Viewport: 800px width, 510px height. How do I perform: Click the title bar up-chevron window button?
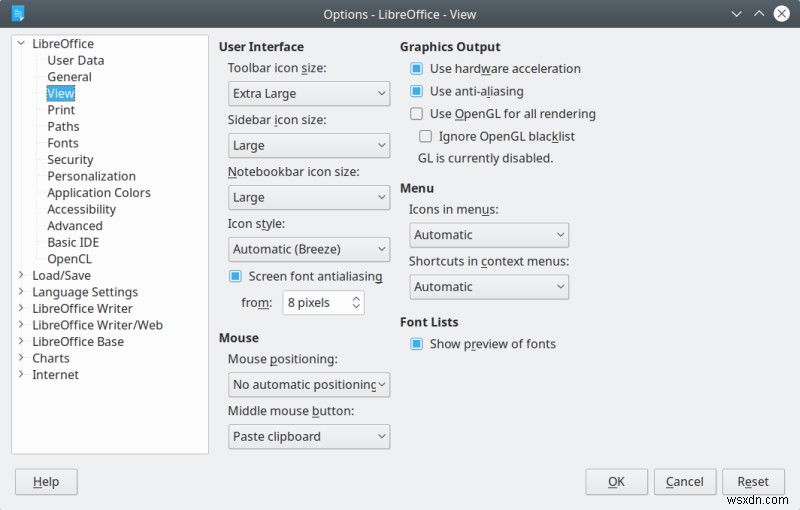[x=759, y=14]
